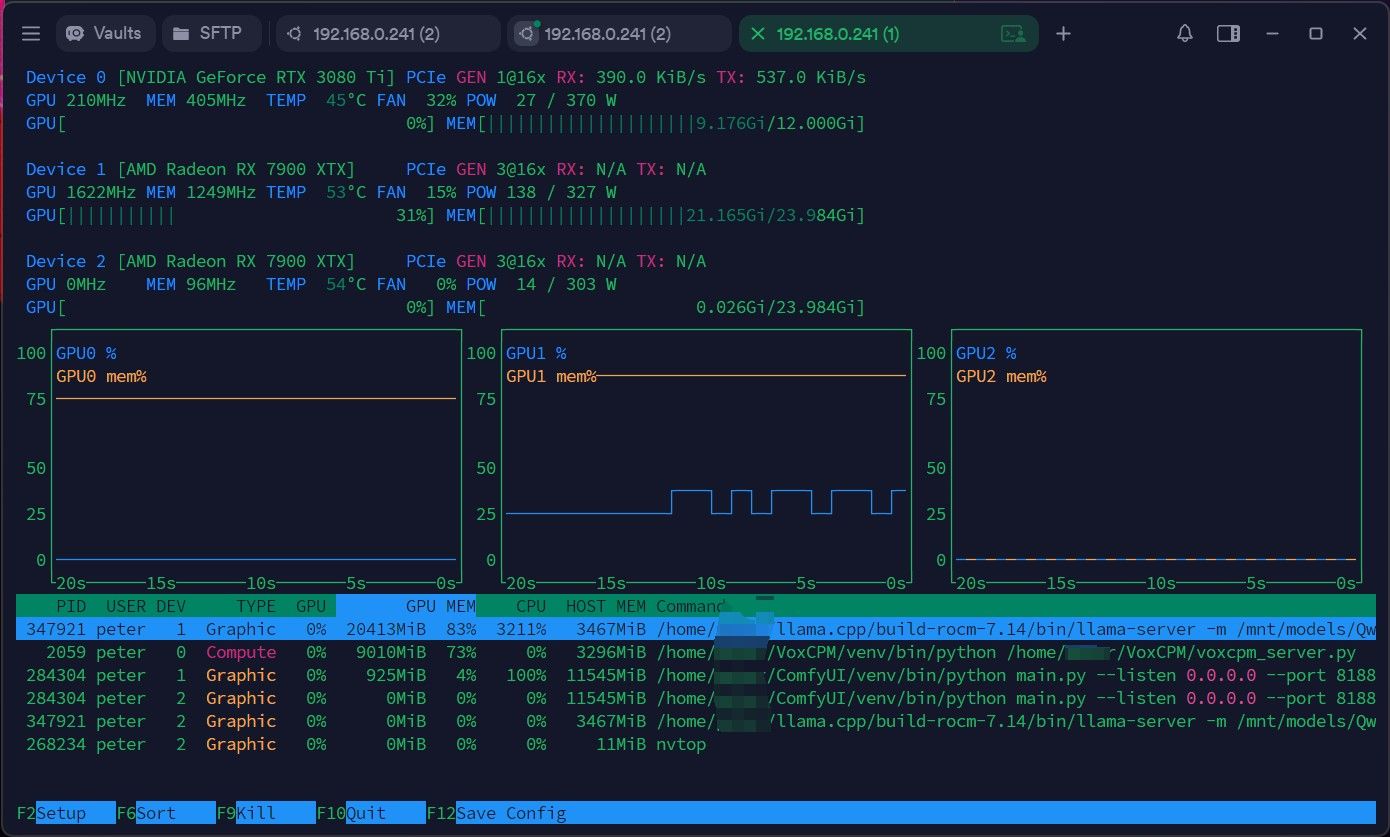Open the Vaults tab

[x=105, y=33]
